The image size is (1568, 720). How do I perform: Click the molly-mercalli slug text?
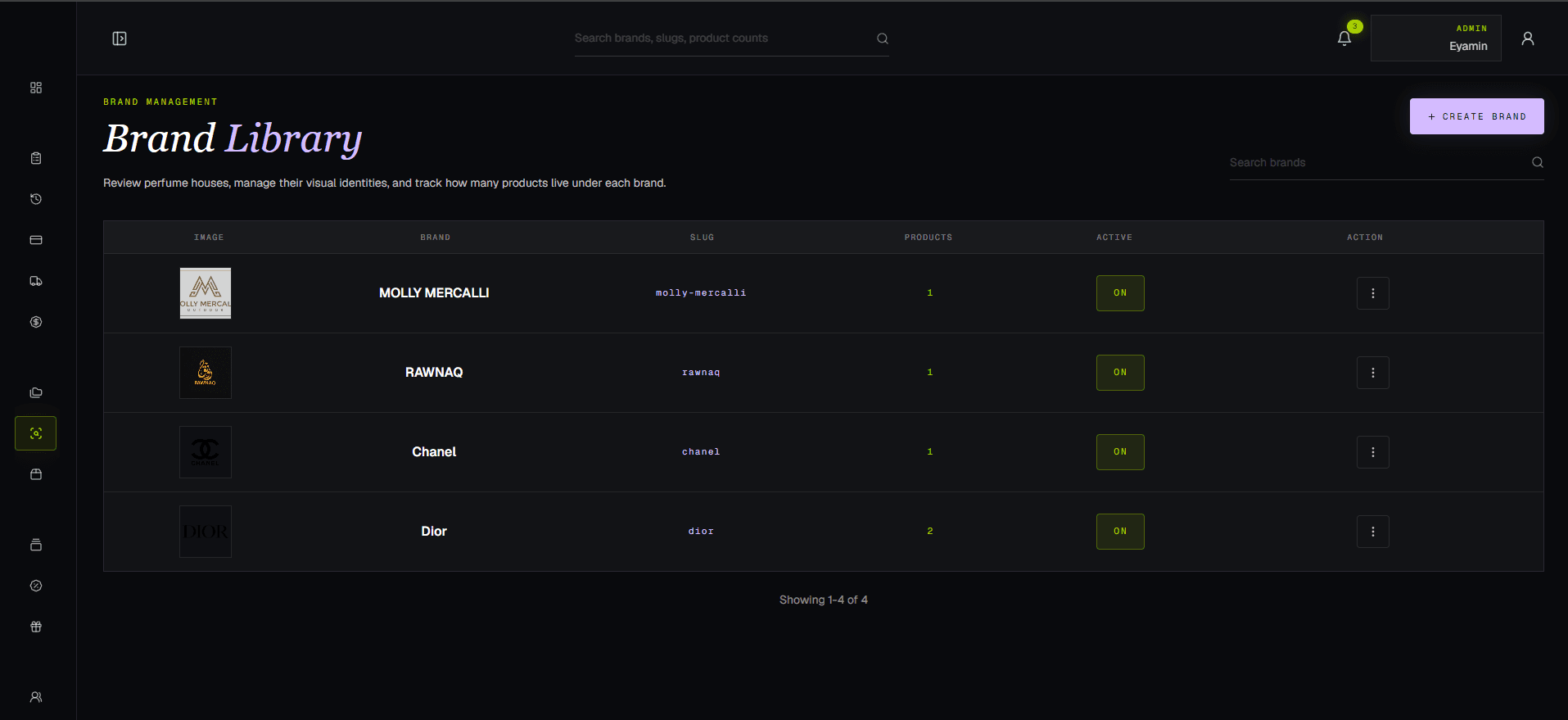pos(701,293)
